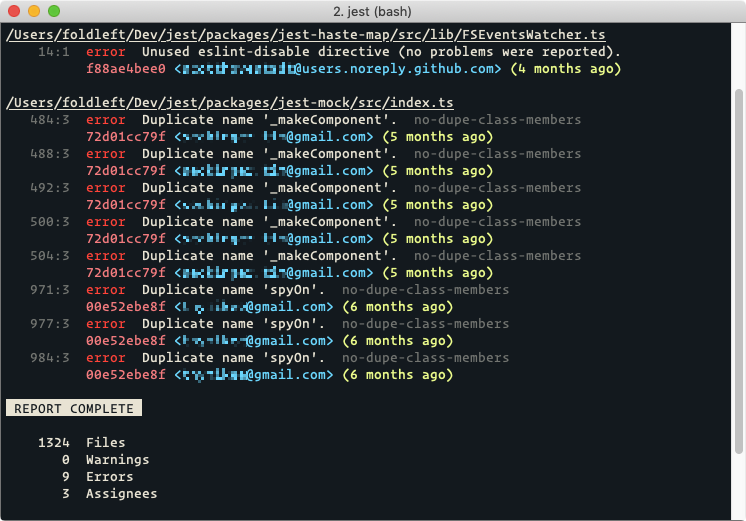
Task: Click the "Duplicate name '_makeComponent'" message on line 500:3
Action: [269, 222]
